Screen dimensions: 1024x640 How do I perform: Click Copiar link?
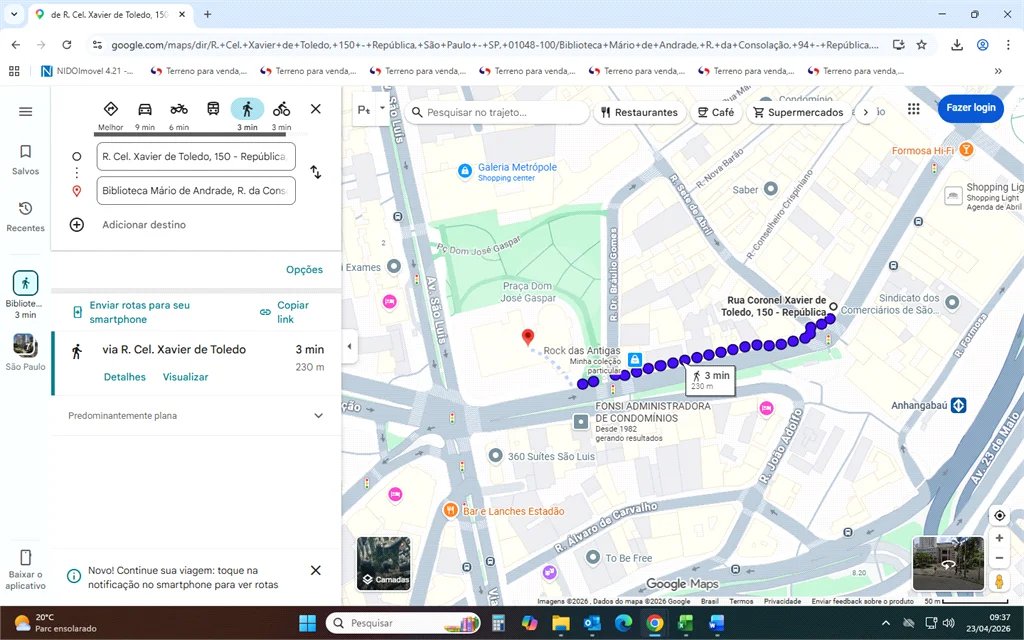[284, 312]
